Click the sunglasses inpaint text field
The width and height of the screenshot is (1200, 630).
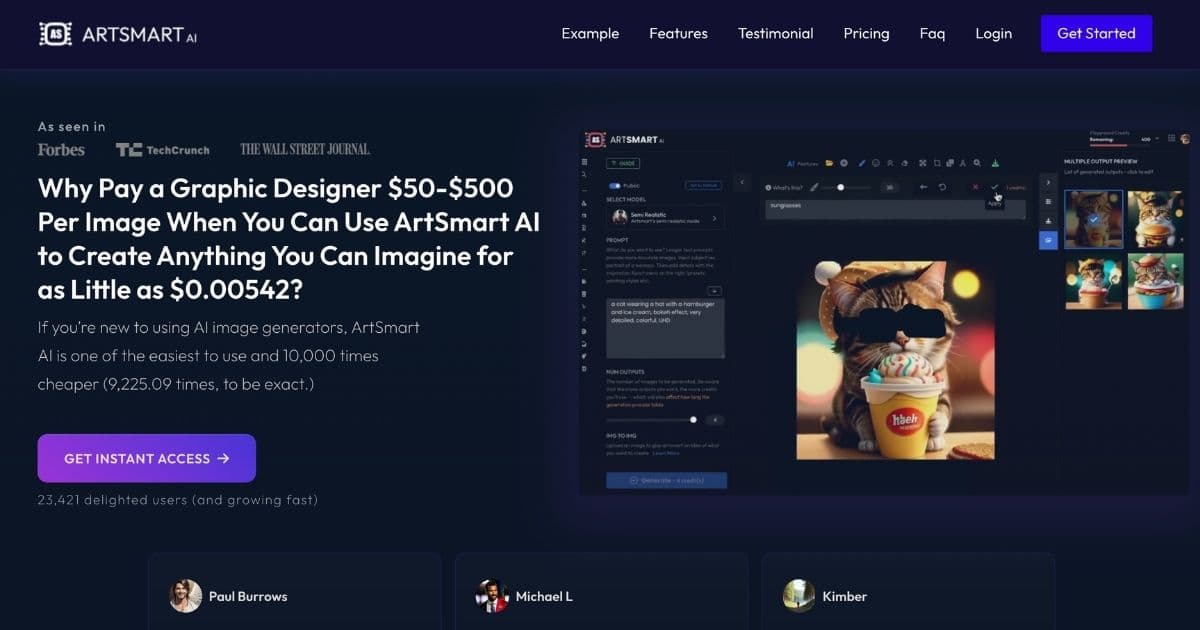(895, 210)
